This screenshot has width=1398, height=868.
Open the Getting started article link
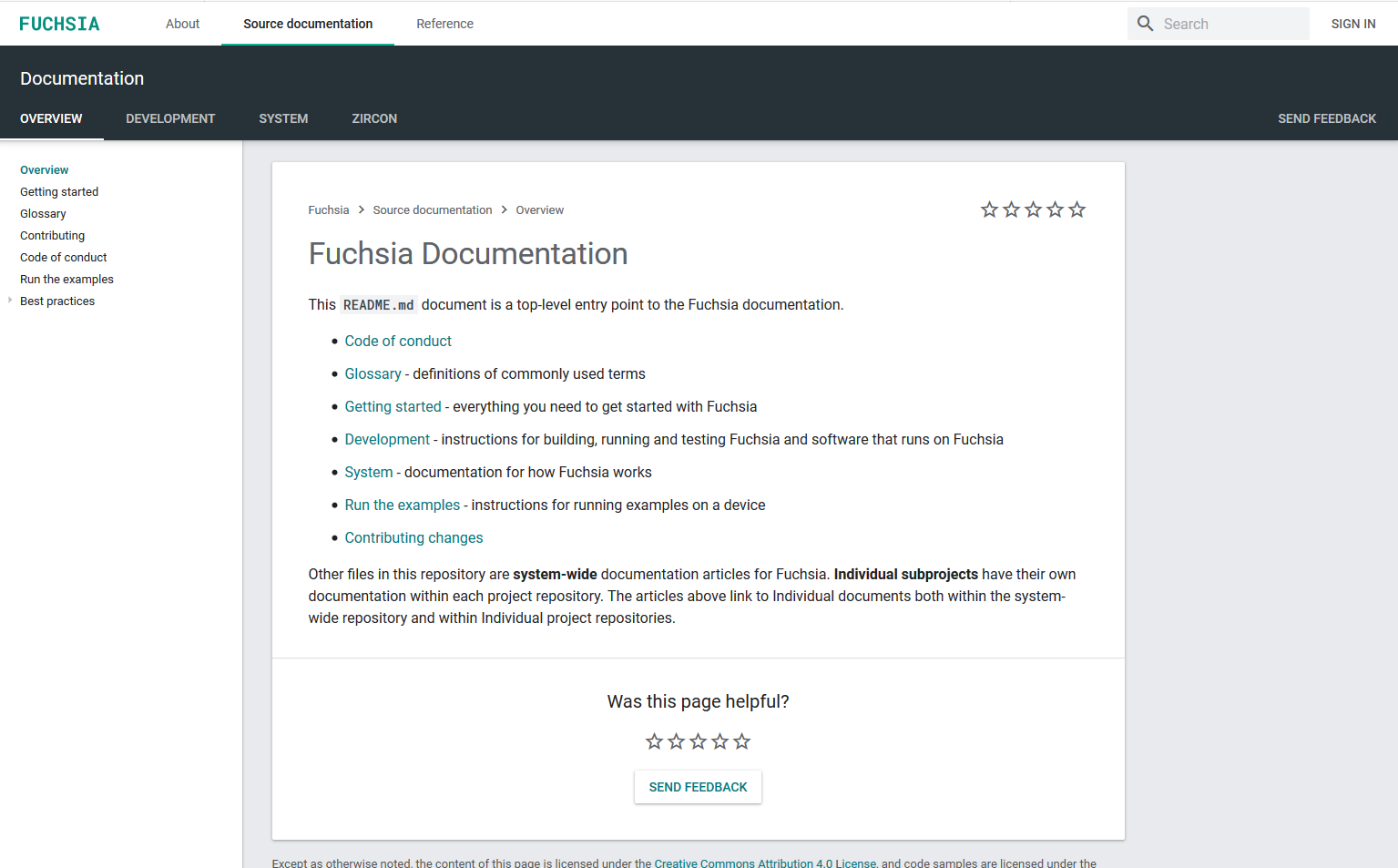tap(393, 406)
